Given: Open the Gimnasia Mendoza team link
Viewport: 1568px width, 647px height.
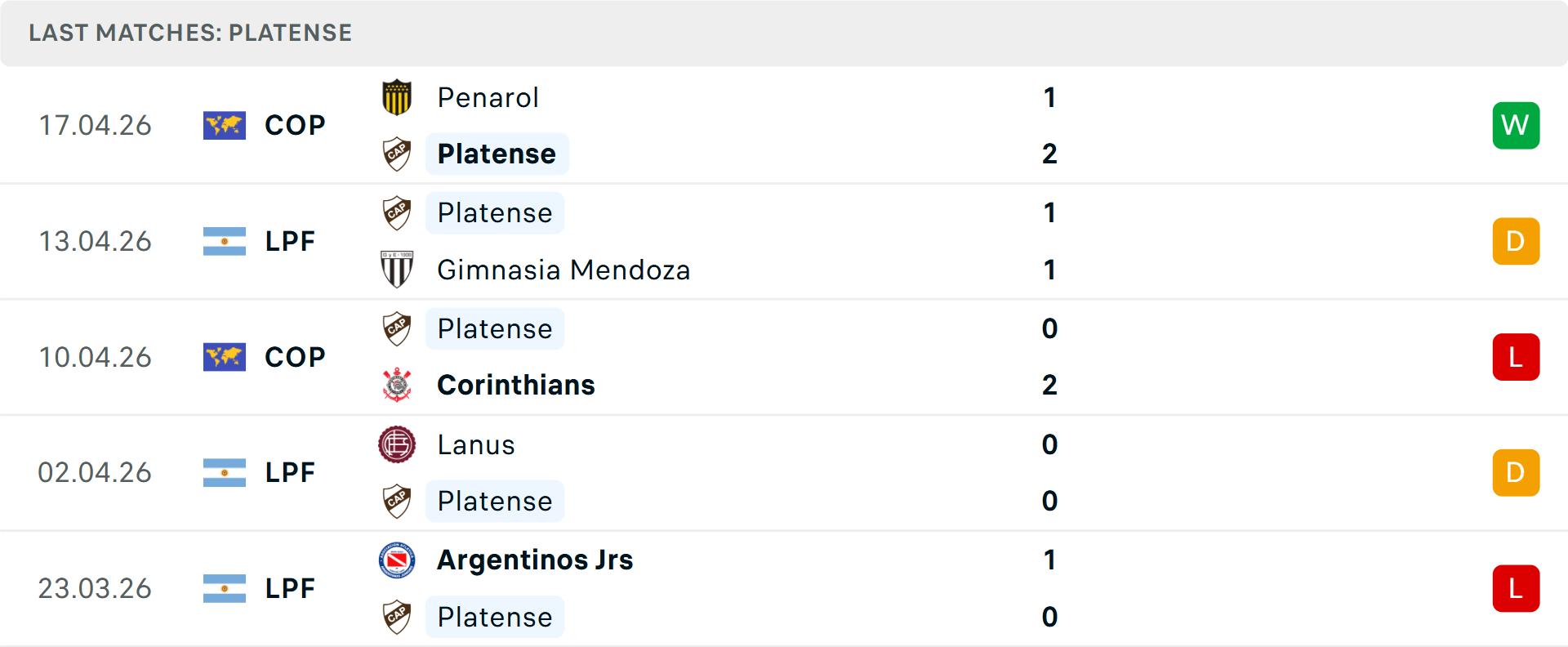Looking at the screenshot, I should (x=563, y=270).
